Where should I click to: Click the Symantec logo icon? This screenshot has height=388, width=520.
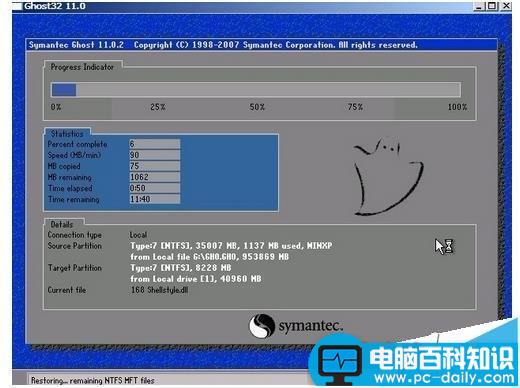(x=262, y=326)
